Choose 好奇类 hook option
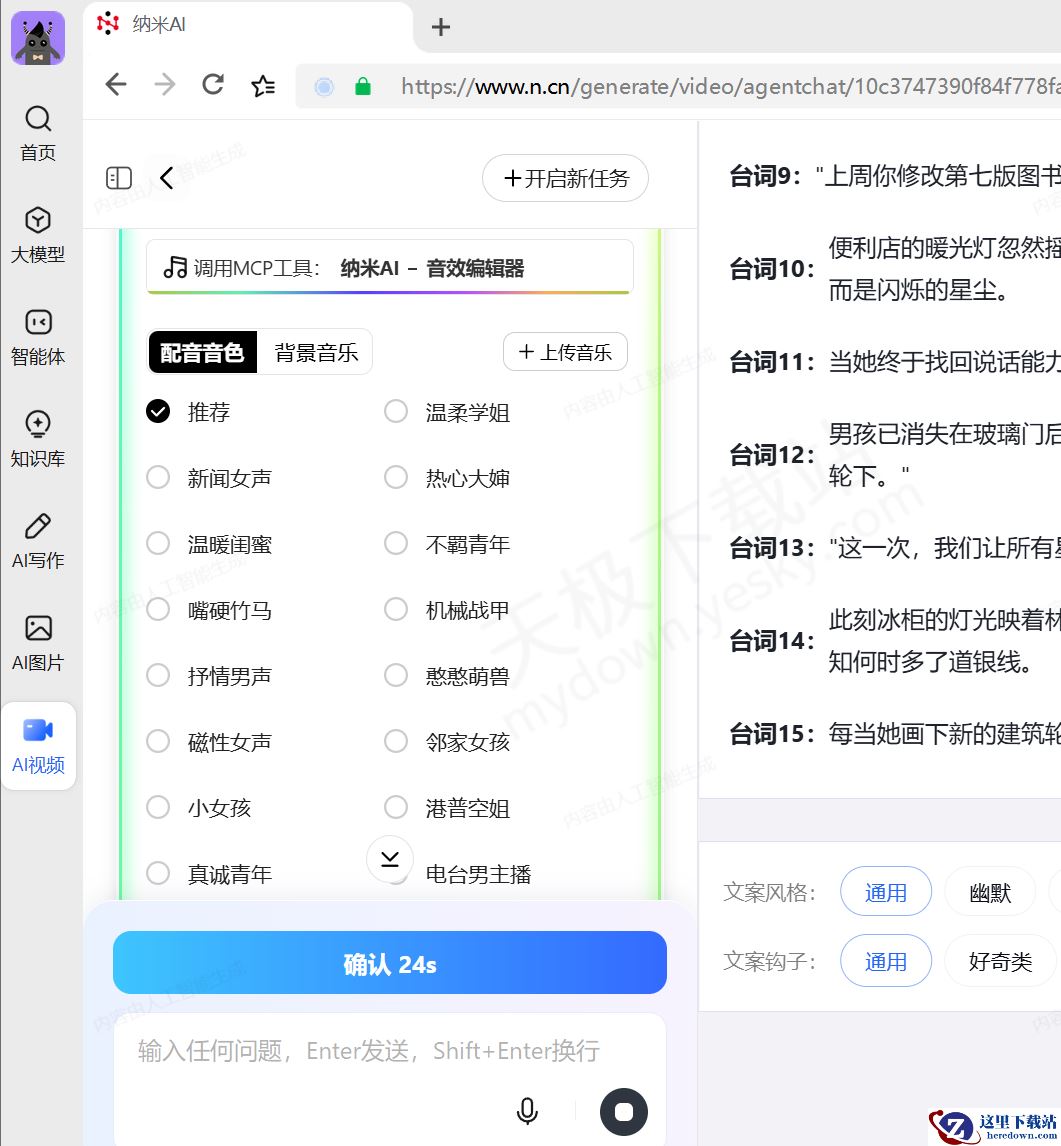Image resolution: width=1061 pixels, height=1146 pixels. pos(1000,961)
